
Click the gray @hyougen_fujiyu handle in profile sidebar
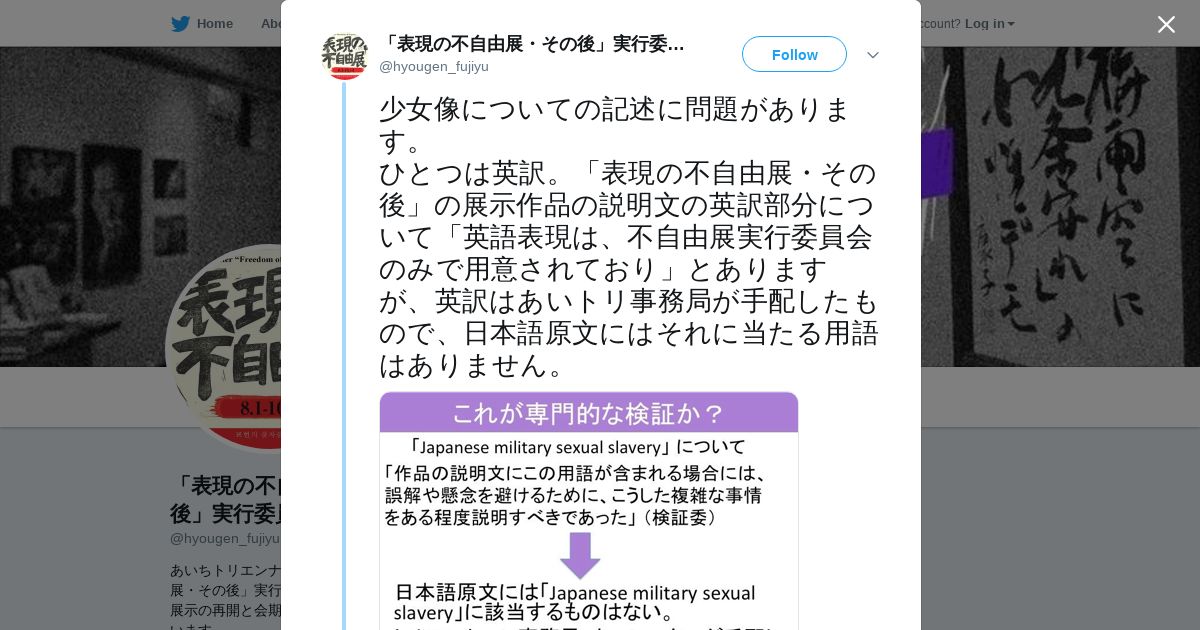click(225, 538)
